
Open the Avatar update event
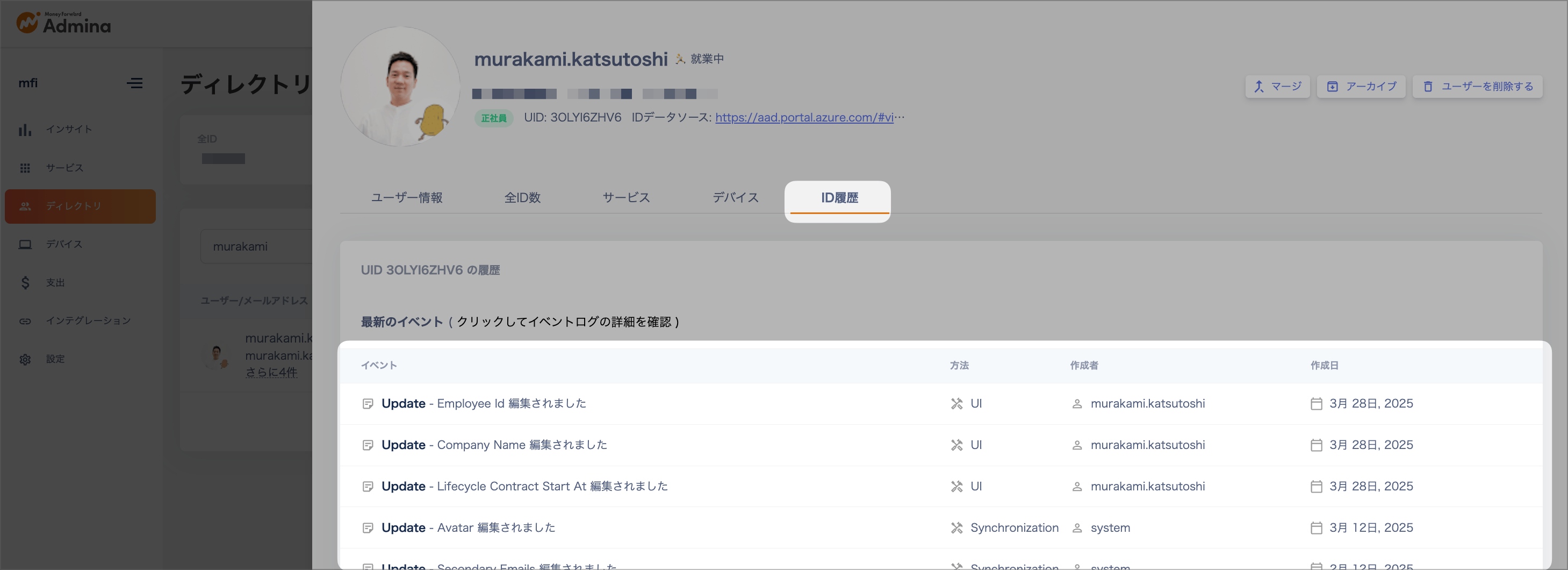[x=941, y=528]
